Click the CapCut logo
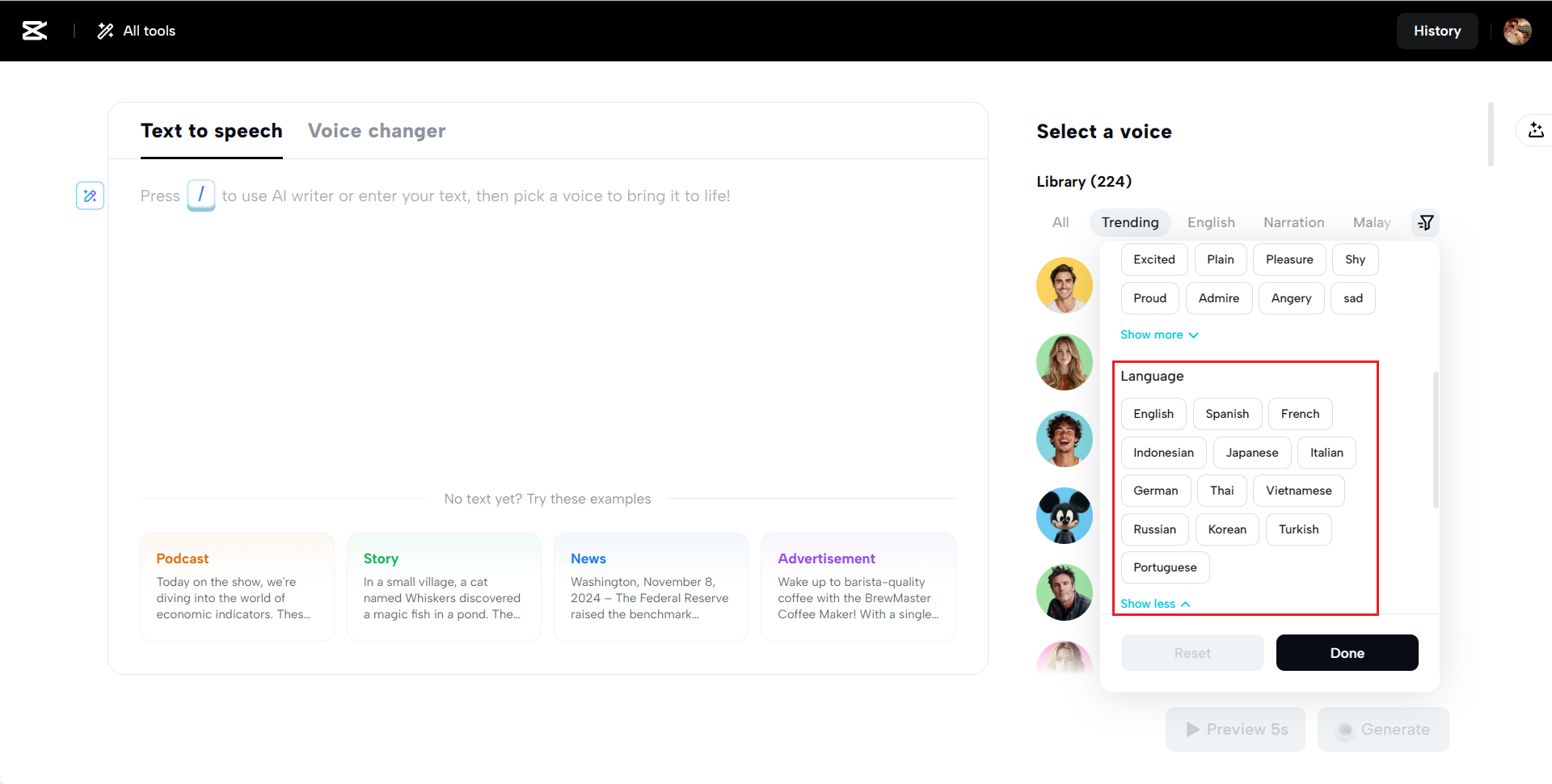The image size is (1552, 784). click(x=34, y=31)
